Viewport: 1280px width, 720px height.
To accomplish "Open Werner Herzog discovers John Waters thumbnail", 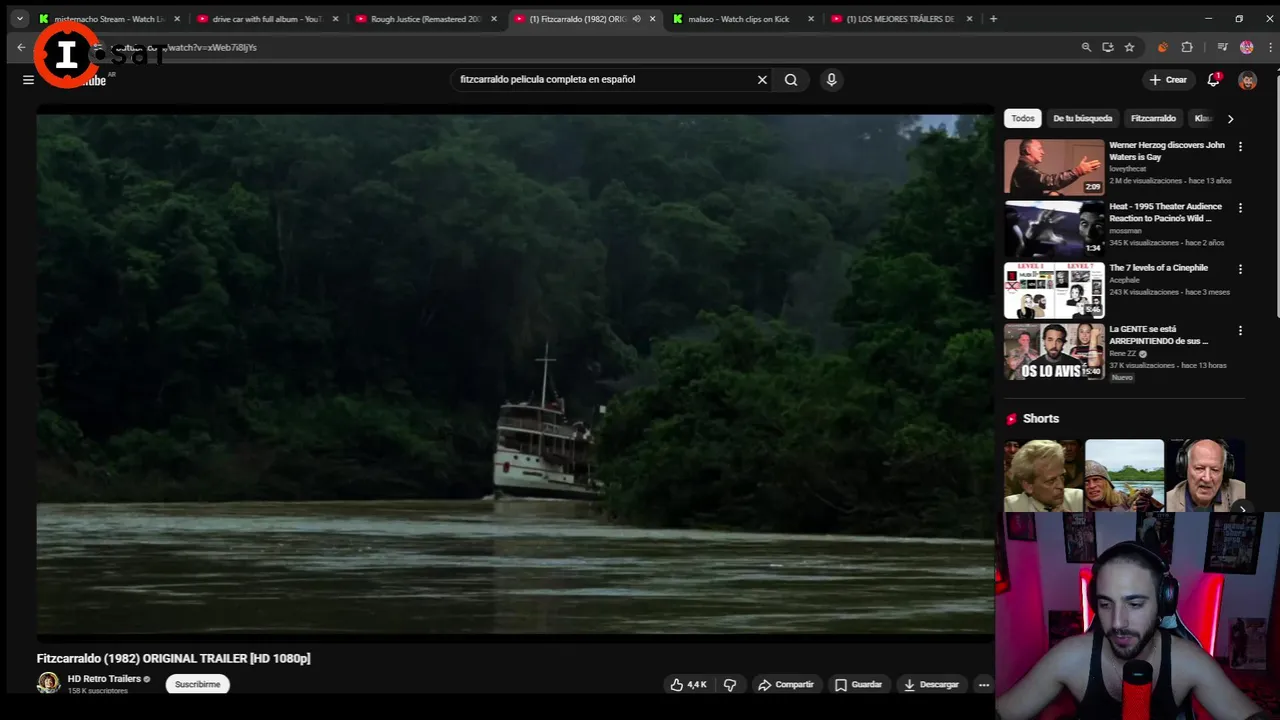I will [x=1054, y=167].
